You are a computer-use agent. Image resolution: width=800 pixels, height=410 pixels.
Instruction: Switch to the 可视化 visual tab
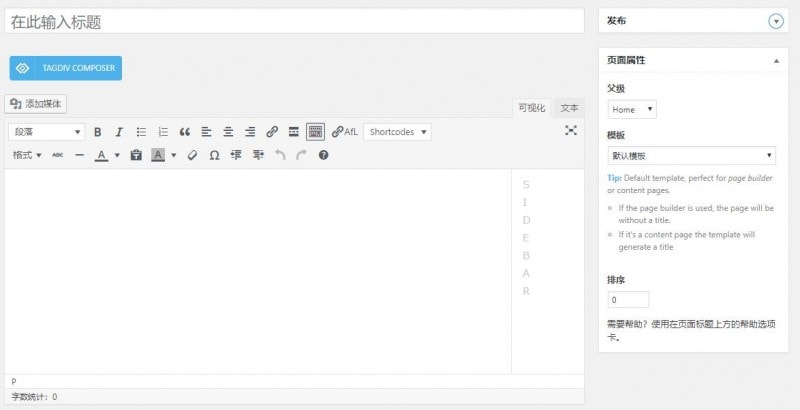tap(531, 107)
